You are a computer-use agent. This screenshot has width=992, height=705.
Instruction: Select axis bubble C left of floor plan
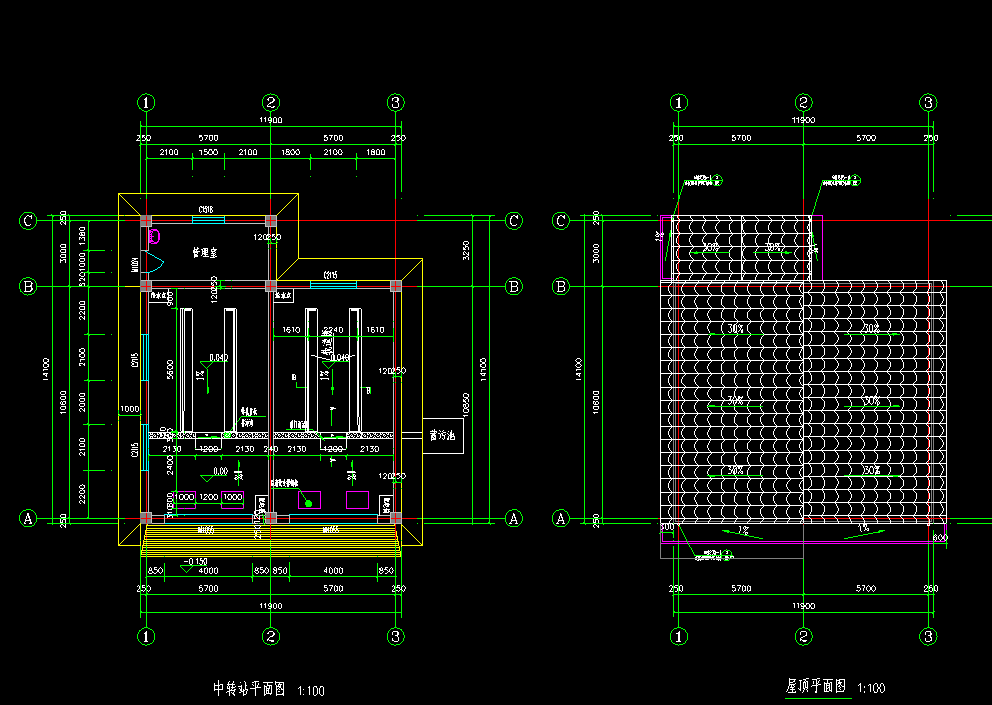tap(29, 220)
